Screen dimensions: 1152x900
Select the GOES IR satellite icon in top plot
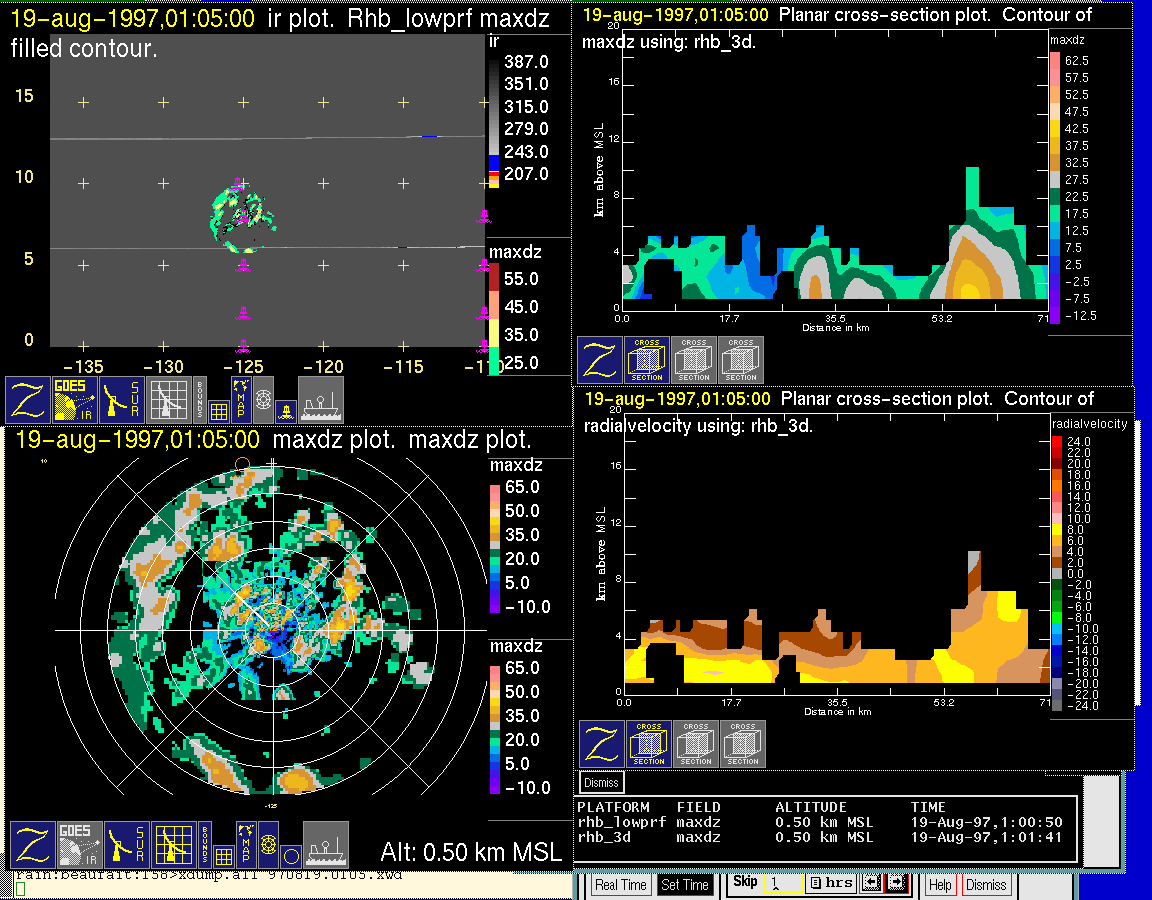(76, 399)
